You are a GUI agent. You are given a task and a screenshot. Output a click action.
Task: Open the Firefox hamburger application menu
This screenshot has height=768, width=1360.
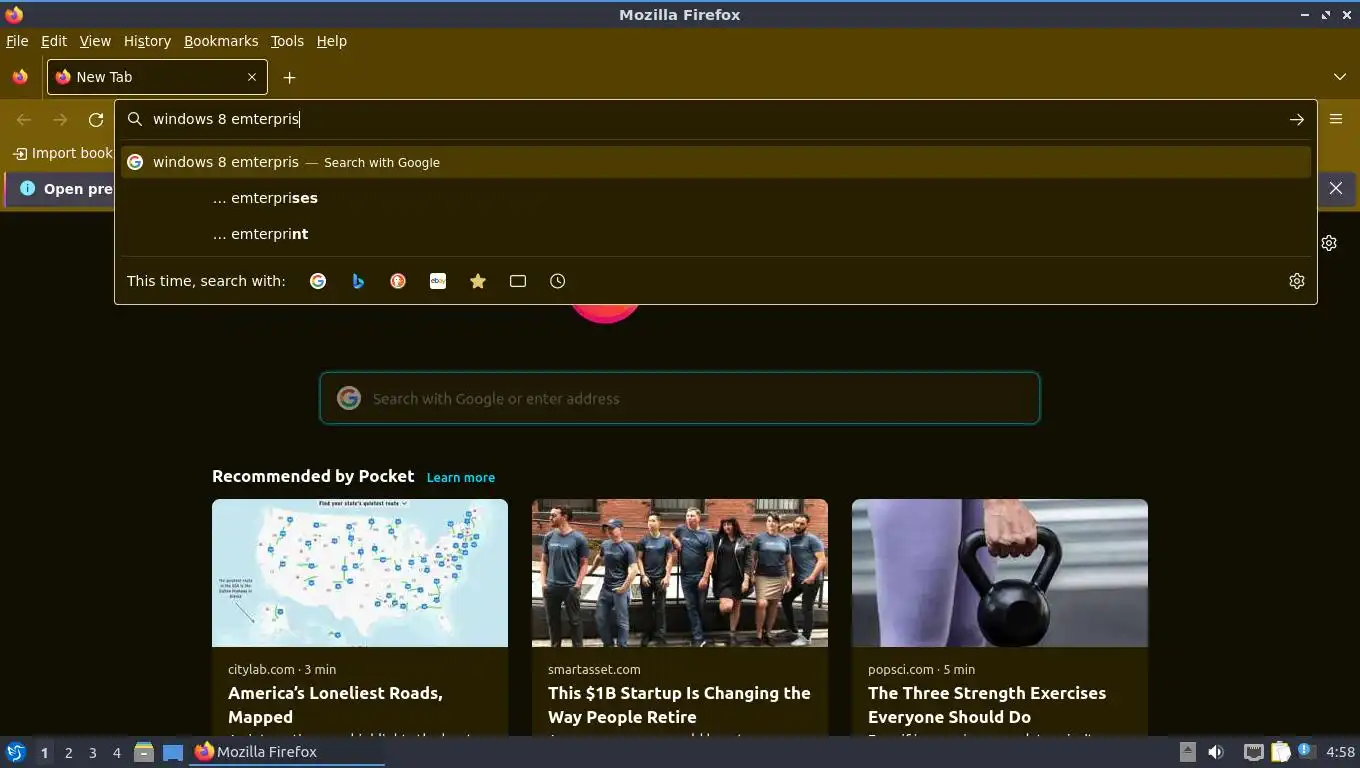1336,118
